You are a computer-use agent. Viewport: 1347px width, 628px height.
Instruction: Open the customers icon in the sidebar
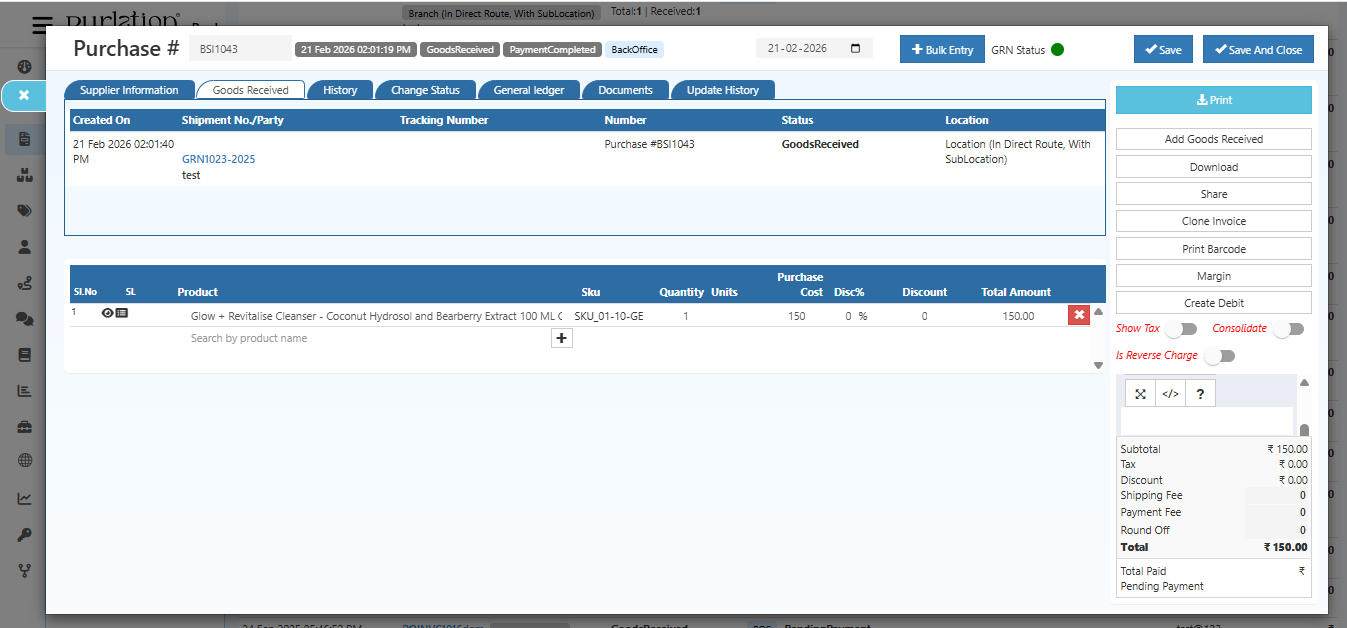[24, 246]
